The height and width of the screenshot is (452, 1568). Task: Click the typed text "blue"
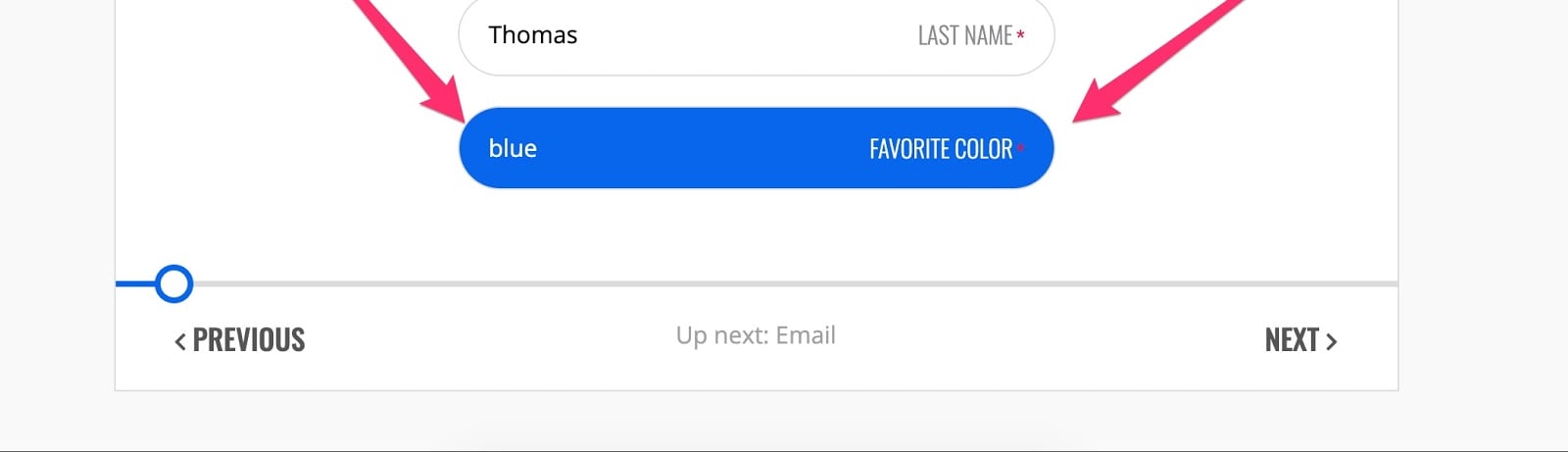click(x=513, y=148)
